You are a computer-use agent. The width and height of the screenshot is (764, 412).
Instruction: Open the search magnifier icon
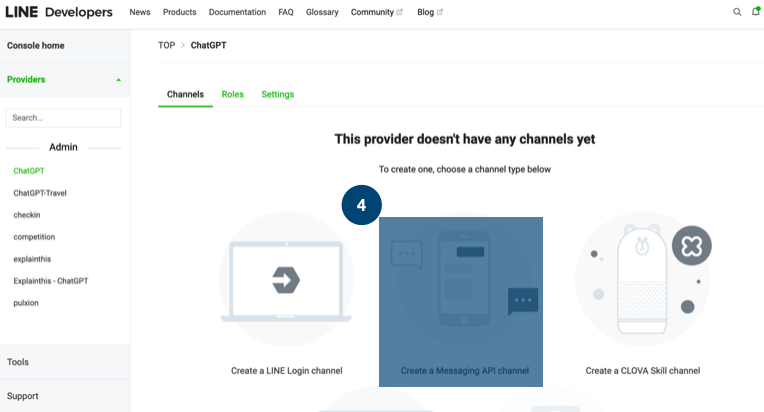click(x=737, y=12)
